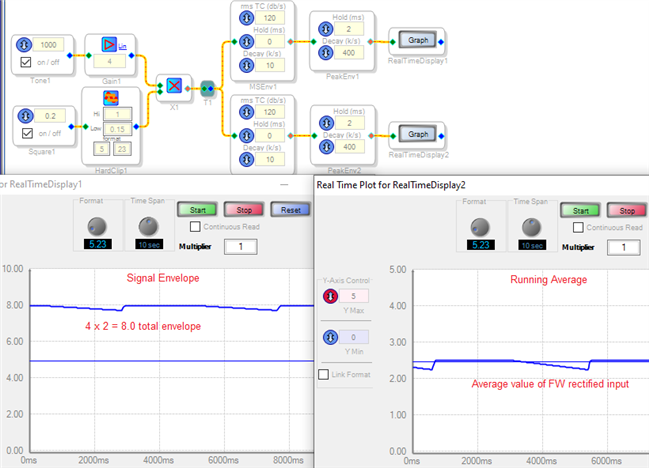This screenshot has height=468, width=649.
Task: Click Format dial knob in RealTimeDisplay1
Action: [97, 226]
